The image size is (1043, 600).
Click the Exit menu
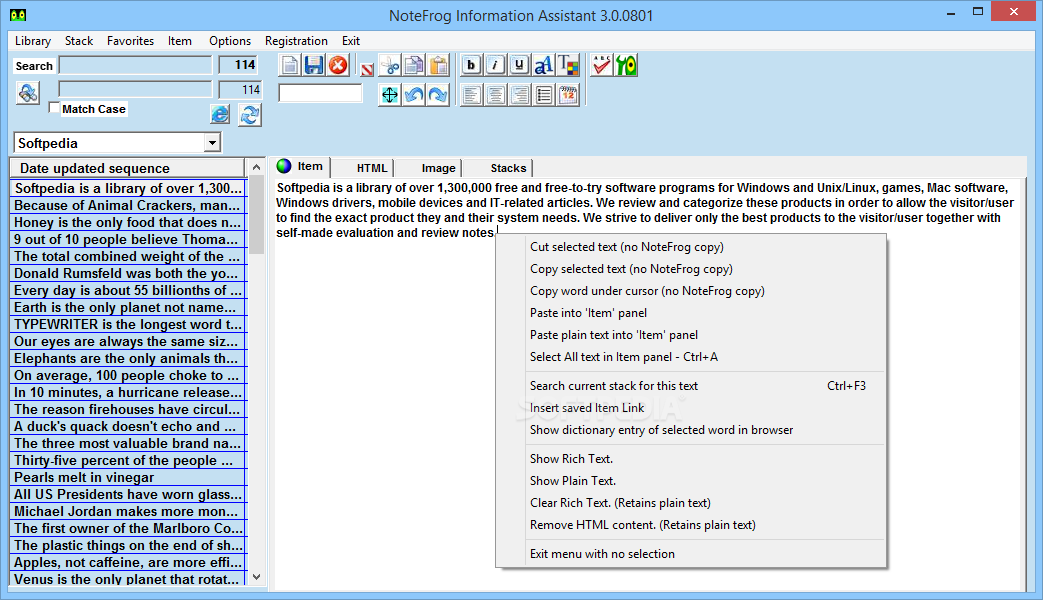pyautogui.click(x=351, y=41)
